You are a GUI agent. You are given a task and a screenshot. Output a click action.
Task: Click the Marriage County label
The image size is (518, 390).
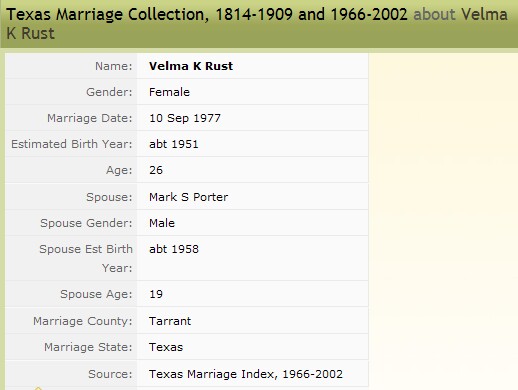pyautogui.click(x=83, y=321)
